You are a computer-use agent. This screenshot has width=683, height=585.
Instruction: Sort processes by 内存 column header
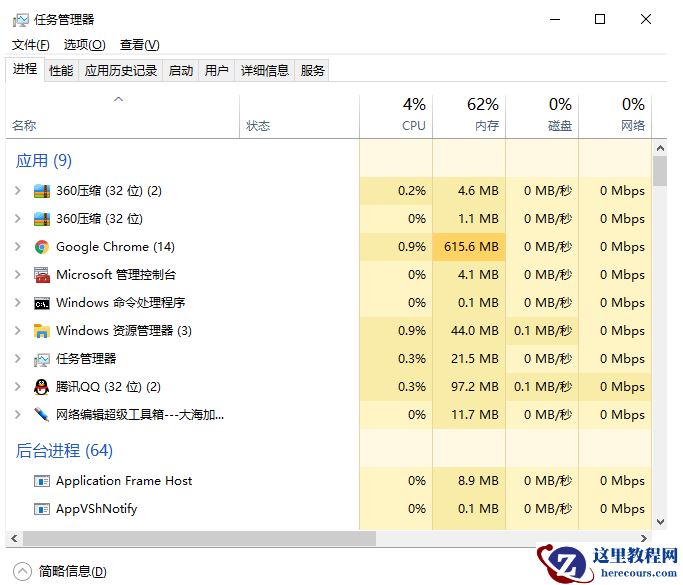(469, 117)
